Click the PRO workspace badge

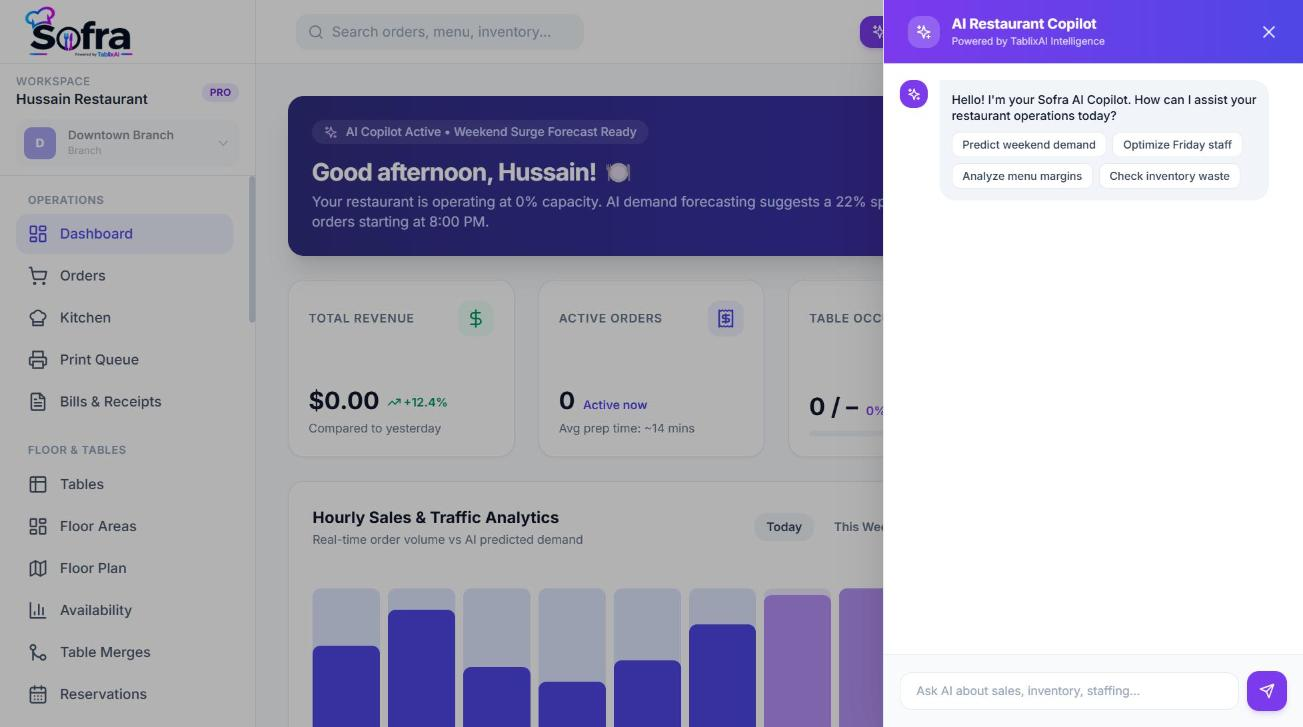[220, 92]
